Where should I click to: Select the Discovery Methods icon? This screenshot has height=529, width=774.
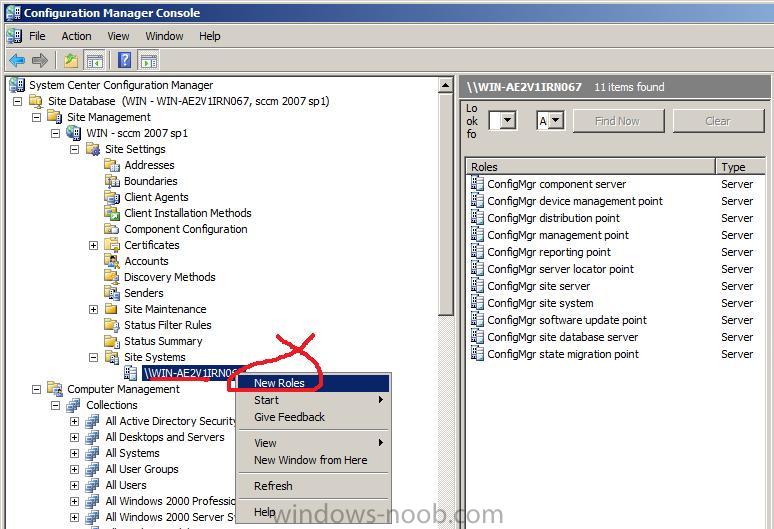click(112, 277)
